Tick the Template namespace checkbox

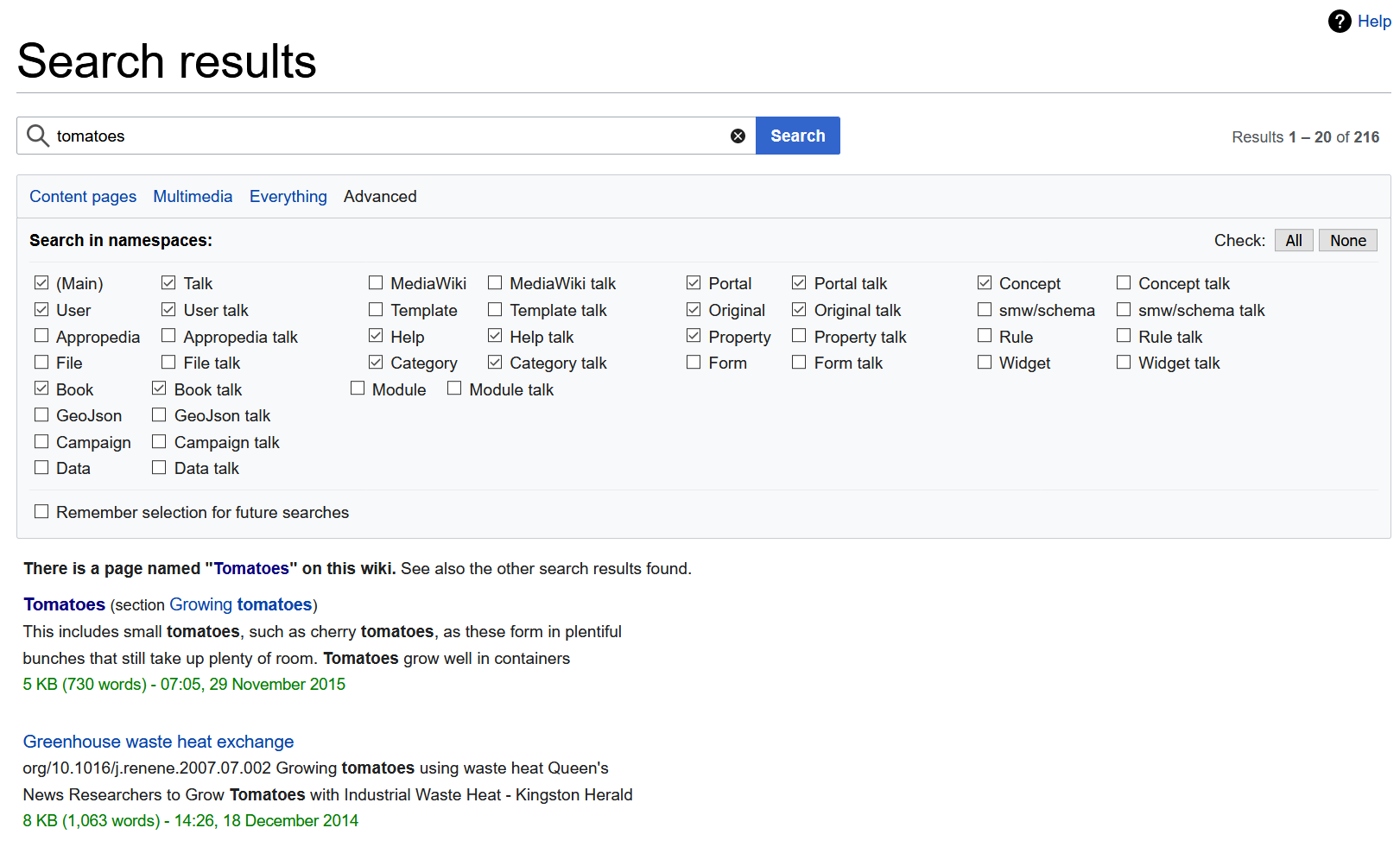pyautogui.click(x=376, y=309)
